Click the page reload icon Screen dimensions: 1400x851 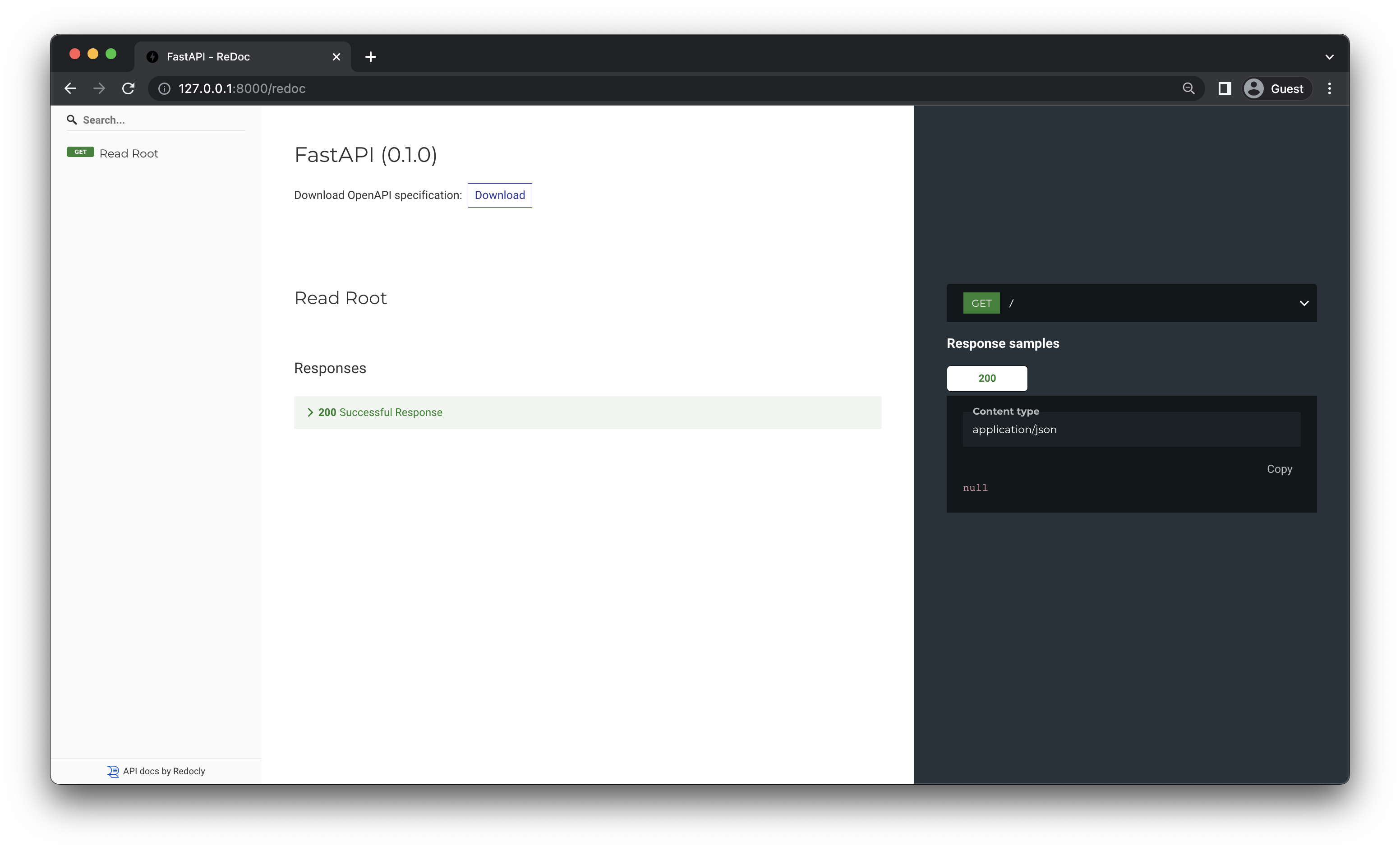click(129, 89)
